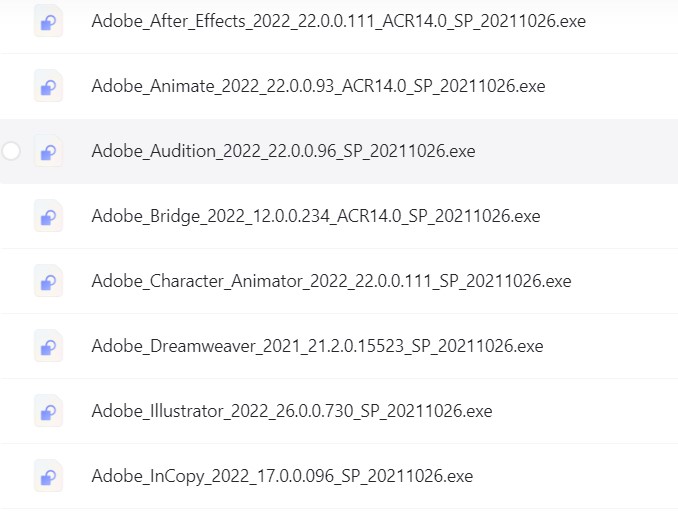Tick the selection circle beside Adobe_Audition
Image resolution: width=678 pixels, height=511 pixels.
pyautogui.click(x=11, y=151)
